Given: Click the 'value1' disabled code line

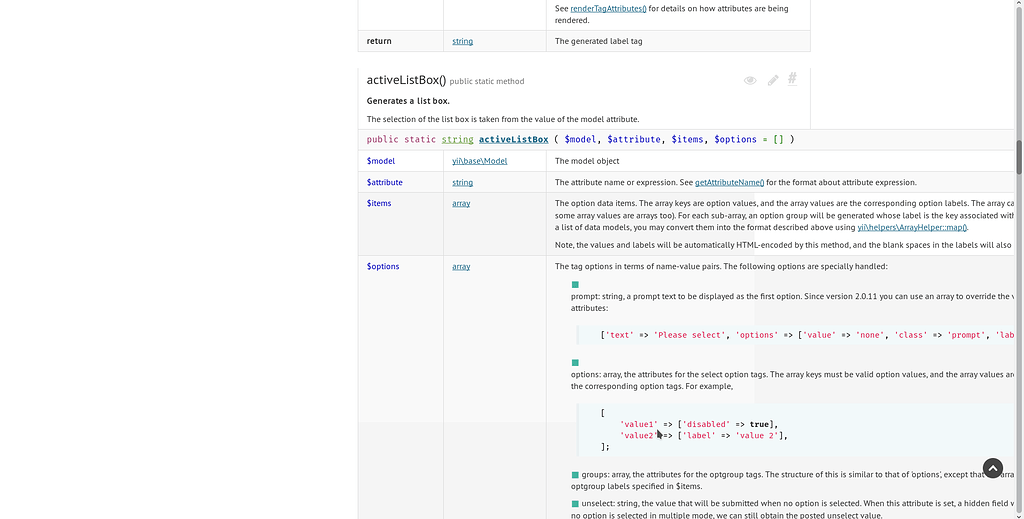Looking at the screenshot, I should [699, 424].
